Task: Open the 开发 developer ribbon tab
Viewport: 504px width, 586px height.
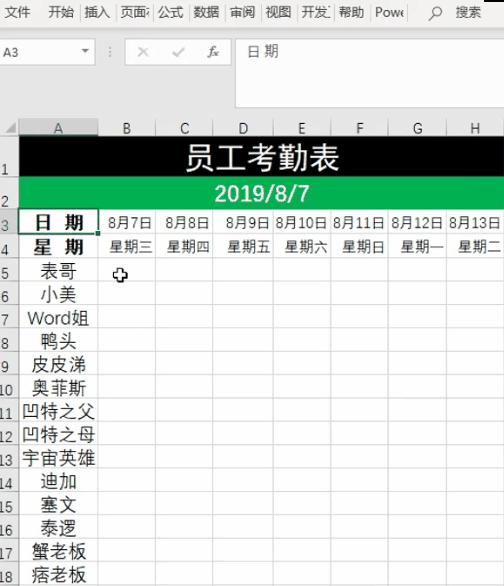Action: click(316, 12)
